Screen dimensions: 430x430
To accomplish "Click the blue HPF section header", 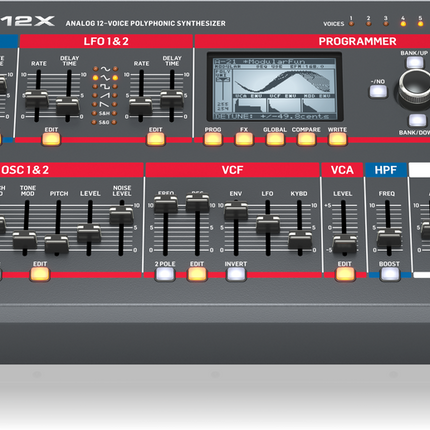I will tap(386, 170).
